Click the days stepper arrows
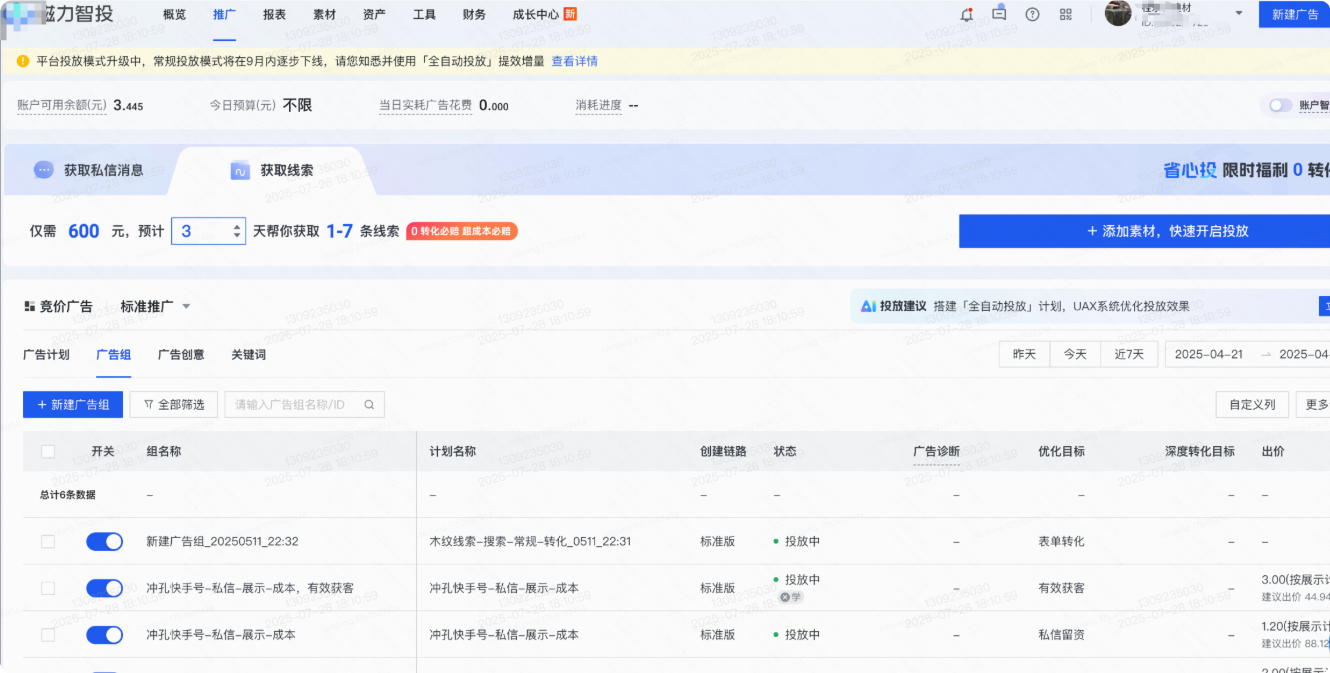The image size is (1330, 673). point(237,231)
